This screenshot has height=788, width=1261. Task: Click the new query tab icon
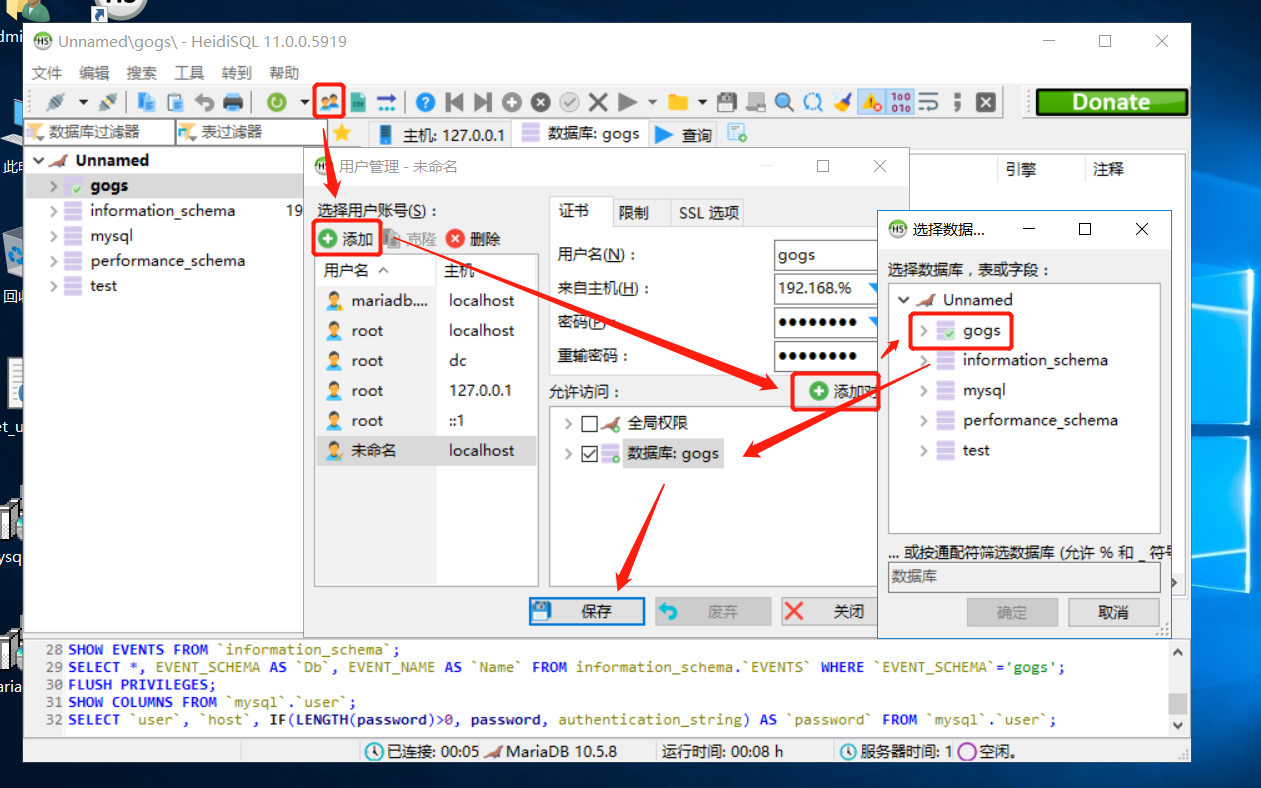pos(737,133)
